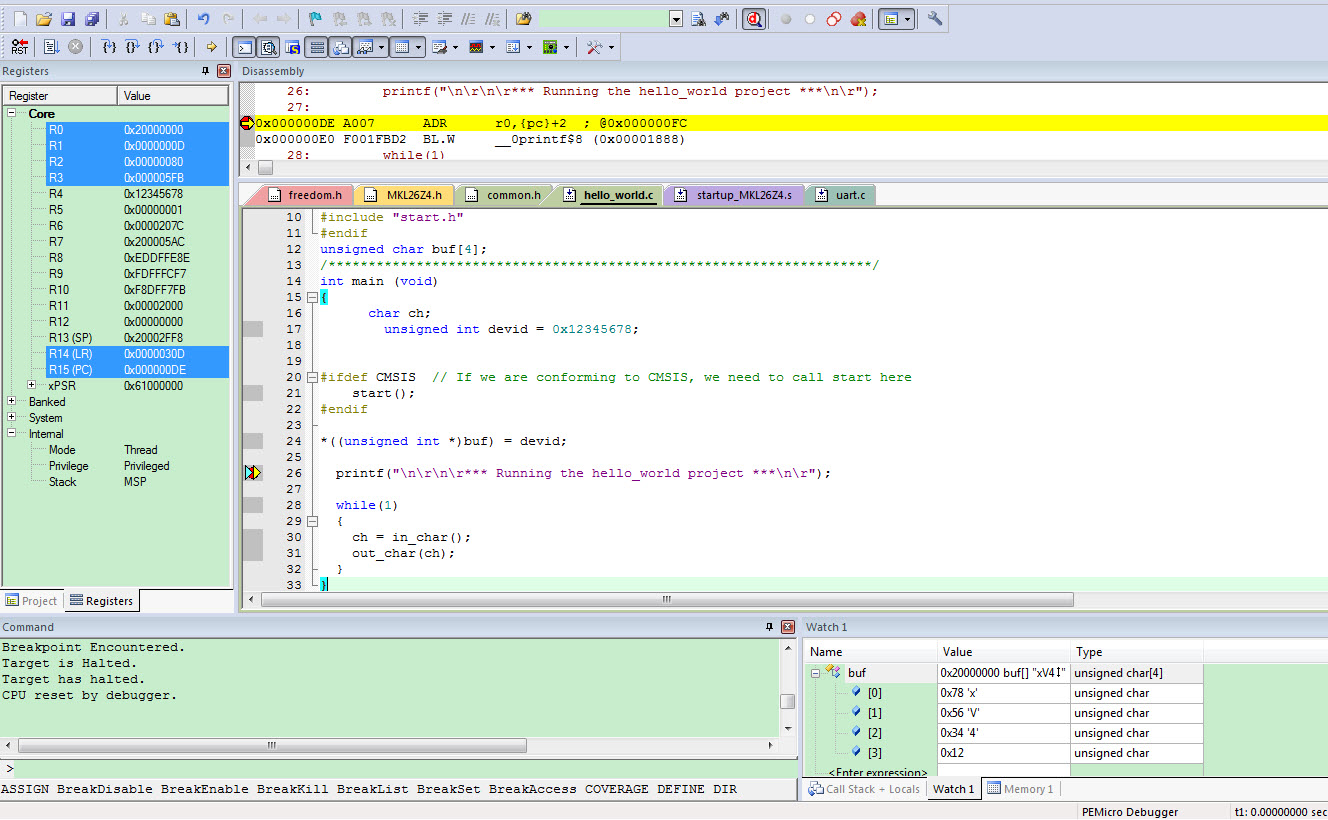Kill all breakpoints icon
The height and width of the screenshot is (820, 1328).
858,19
